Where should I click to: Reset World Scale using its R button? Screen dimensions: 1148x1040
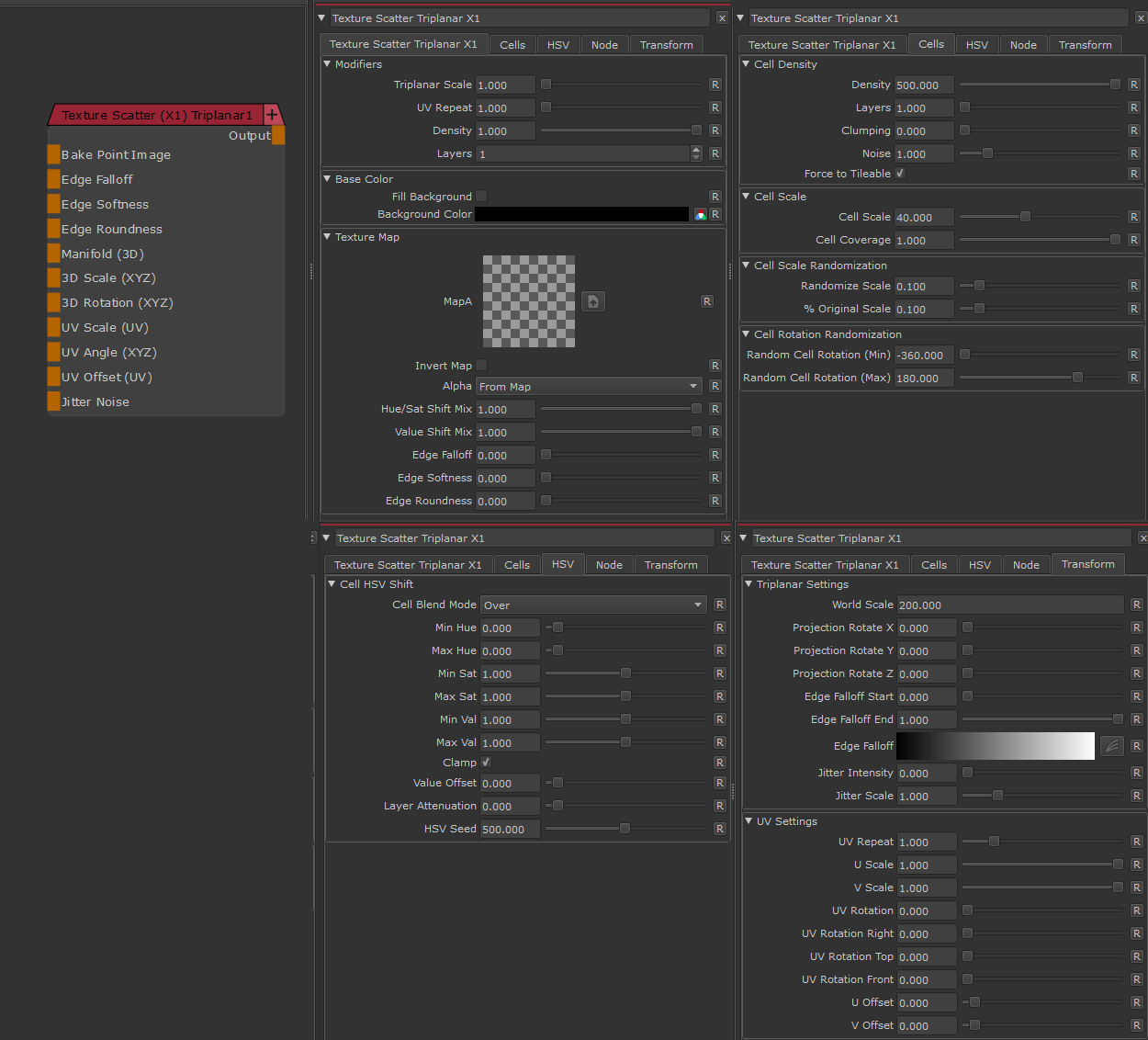tap(1136, 605)
